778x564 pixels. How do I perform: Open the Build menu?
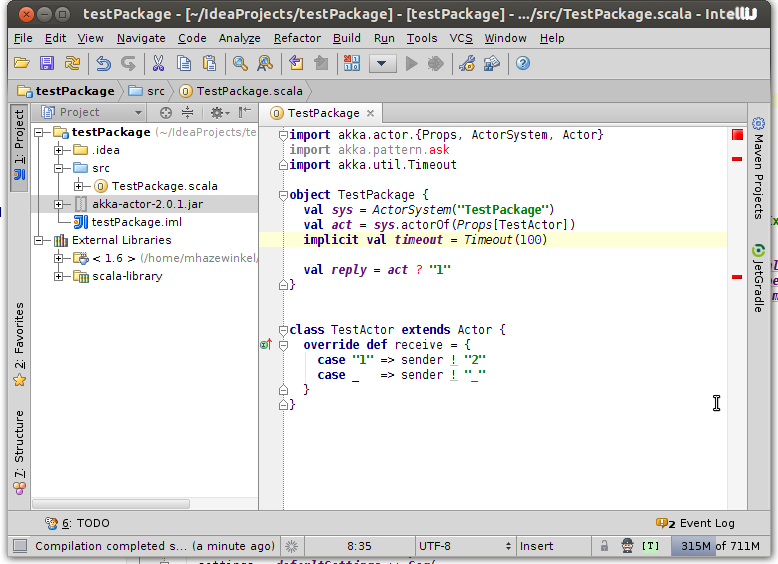[346, 38]
